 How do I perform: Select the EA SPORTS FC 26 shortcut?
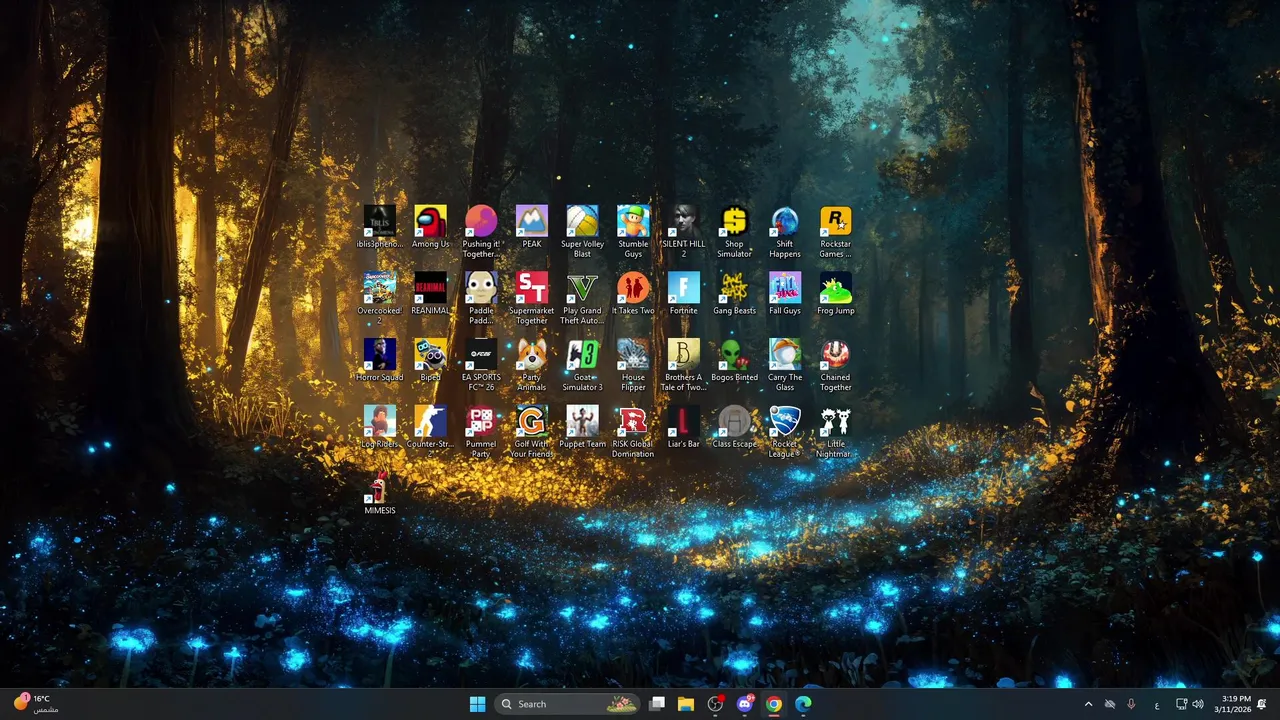click(x=481, y=365)
